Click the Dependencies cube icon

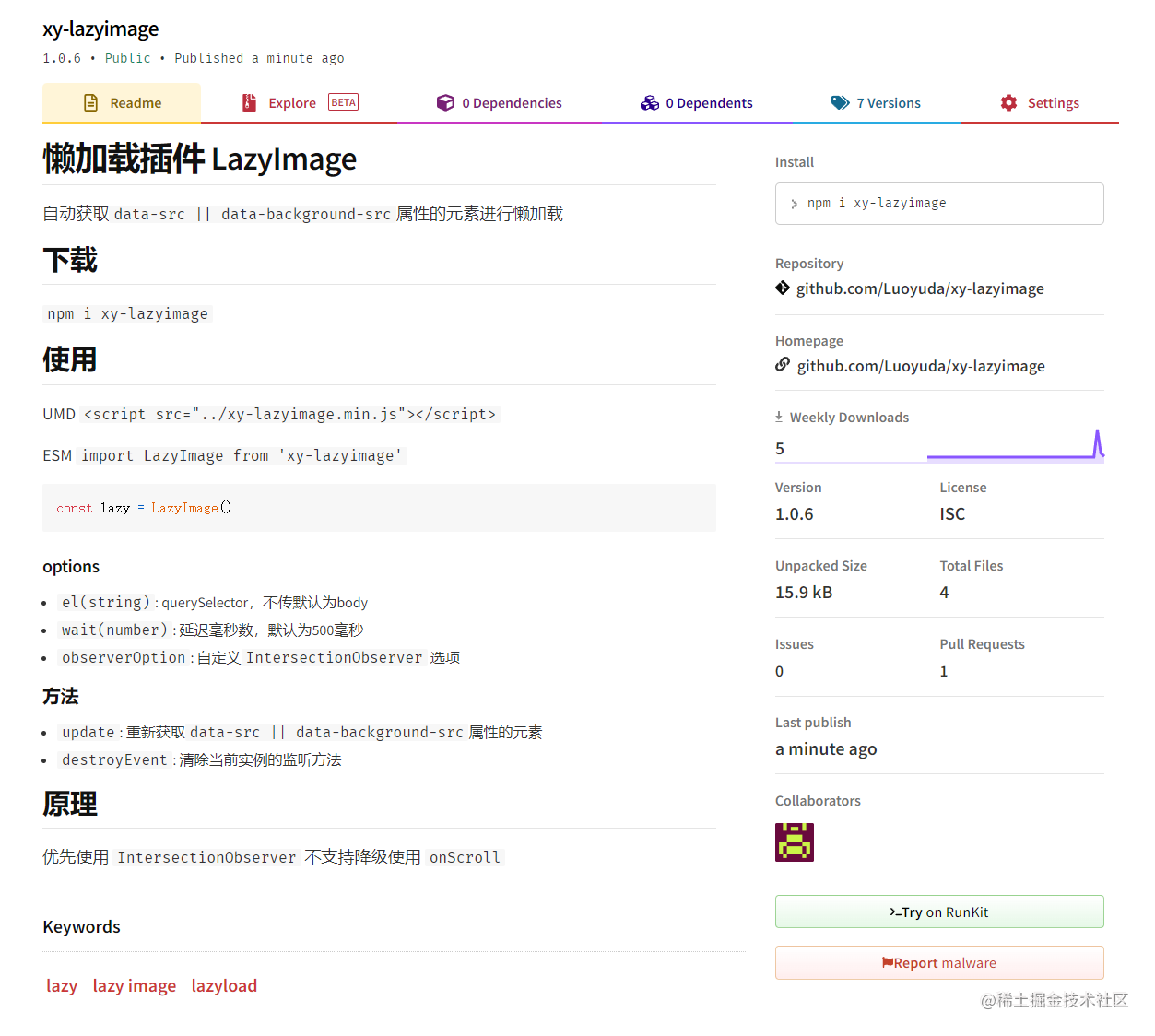pyautogui.click(x=445, y=102)
